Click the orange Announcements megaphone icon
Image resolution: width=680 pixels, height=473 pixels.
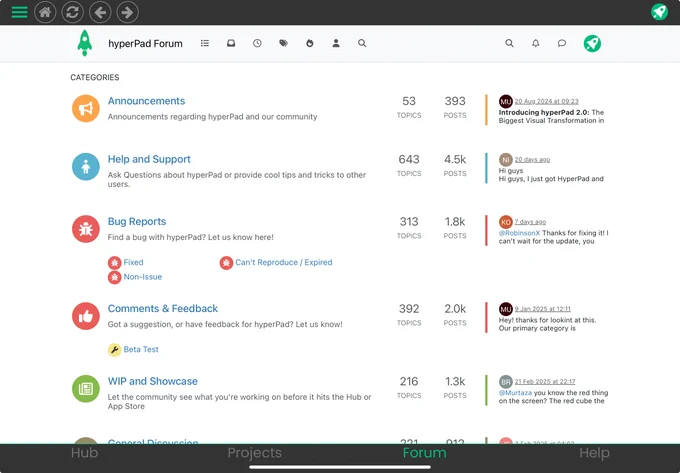(x=86, y=108)
